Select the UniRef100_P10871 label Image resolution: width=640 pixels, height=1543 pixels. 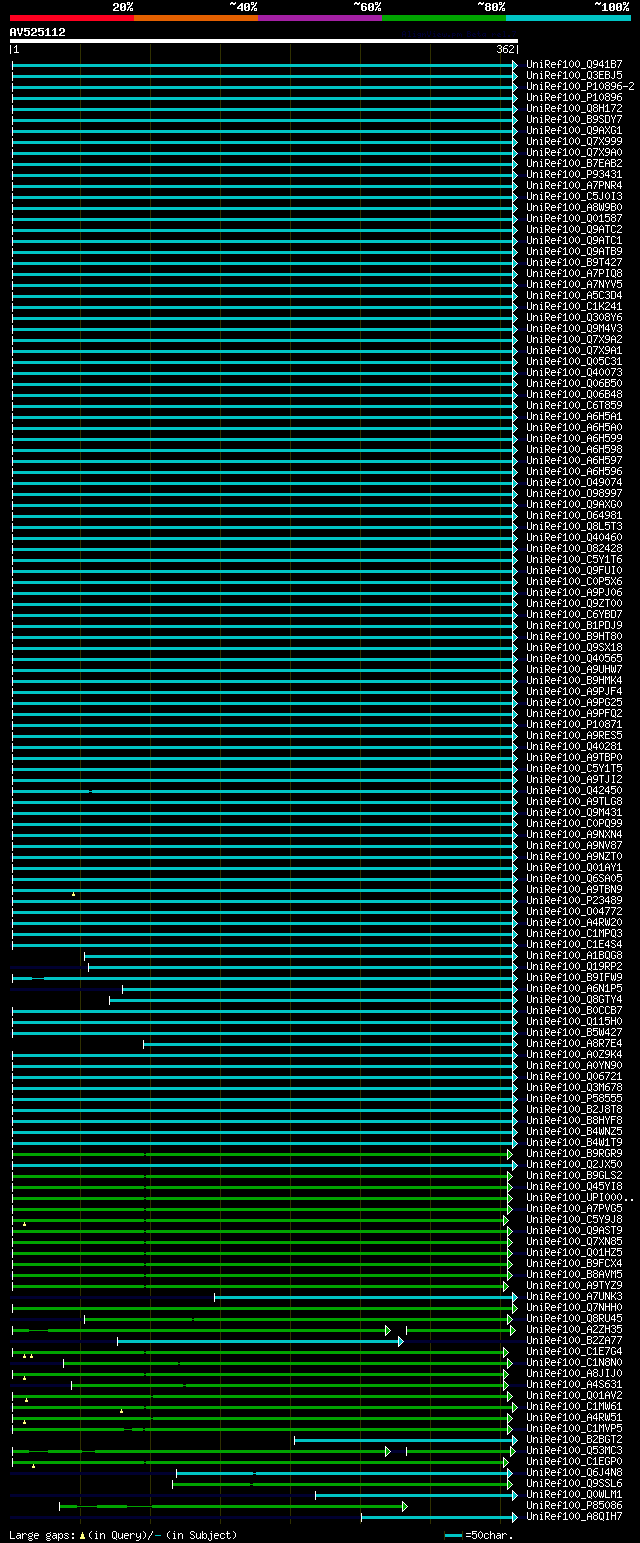click(x=574, y=725)
